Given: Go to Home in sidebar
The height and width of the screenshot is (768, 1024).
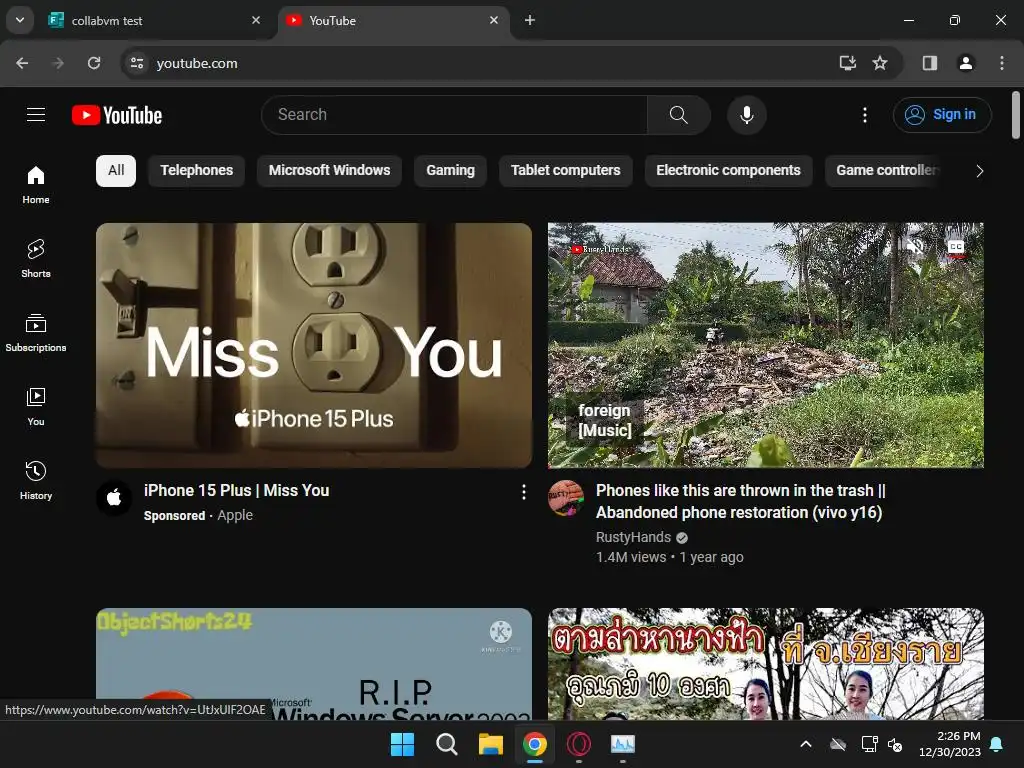Looking at the screenshot, I should (x=36, y=185).
